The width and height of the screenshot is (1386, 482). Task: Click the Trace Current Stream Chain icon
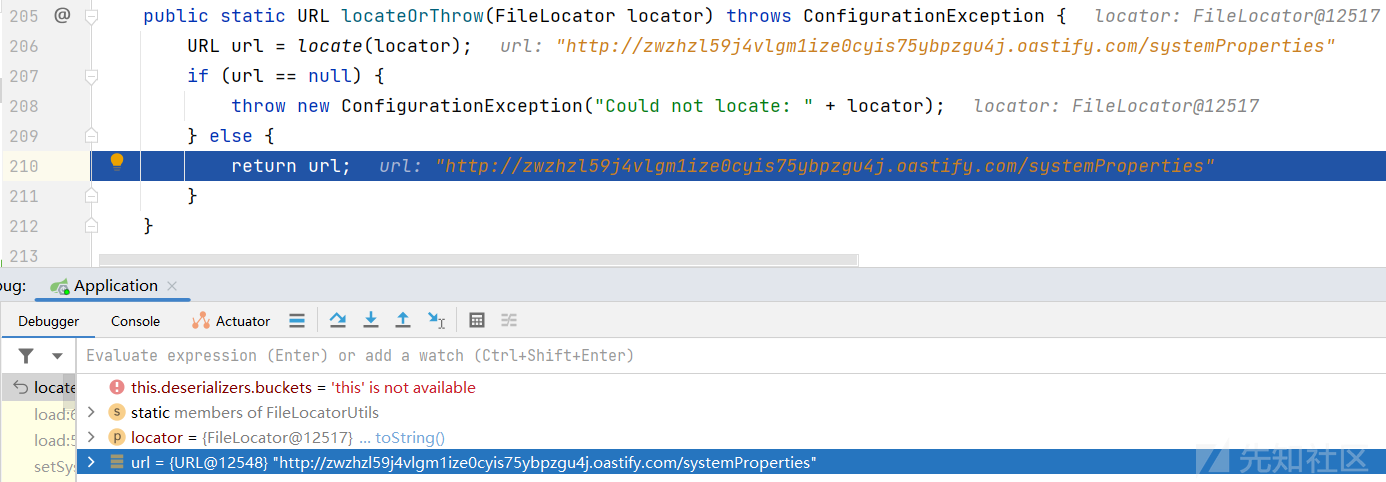tap(509, 320)
